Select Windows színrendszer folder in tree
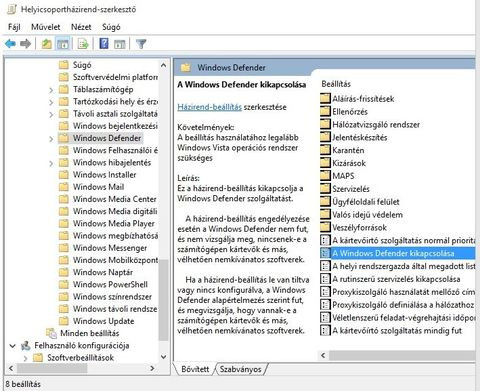This screenshot has height=391, width=480. tap(105, 296)
